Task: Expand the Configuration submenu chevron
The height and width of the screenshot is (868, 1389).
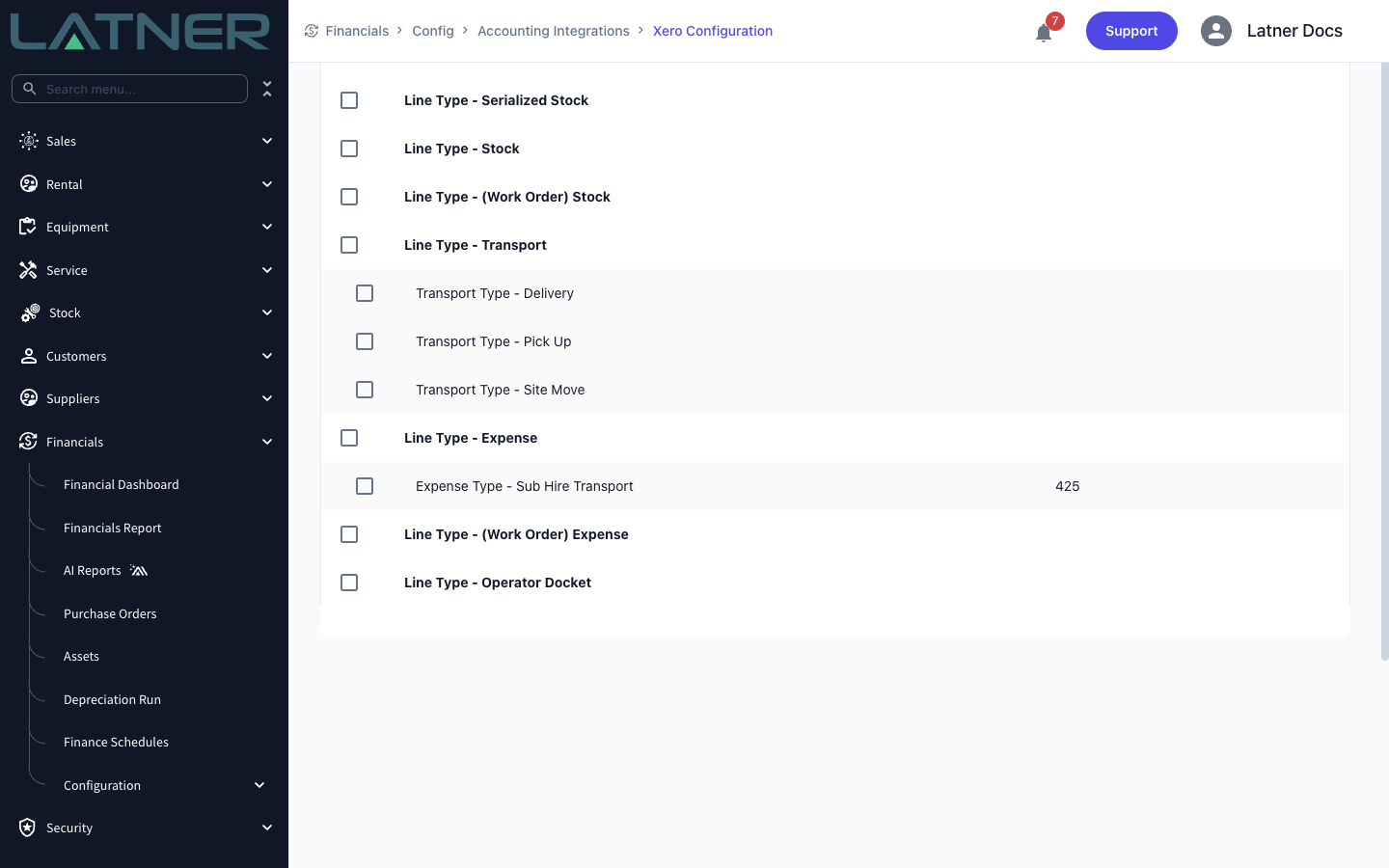Action: [x=259, y=785]
